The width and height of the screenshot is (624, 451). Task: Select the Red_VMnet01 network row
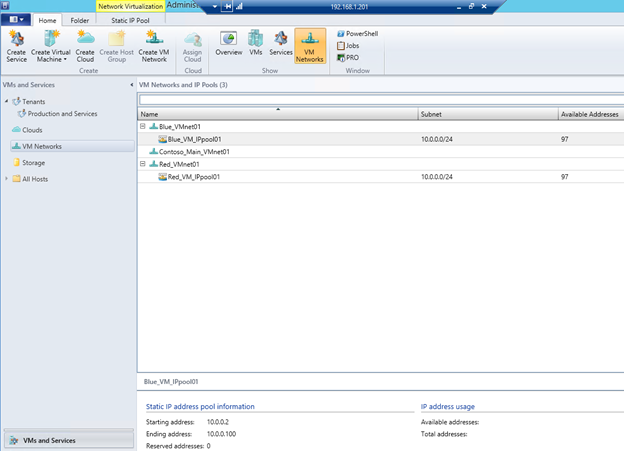coord(380,164)
